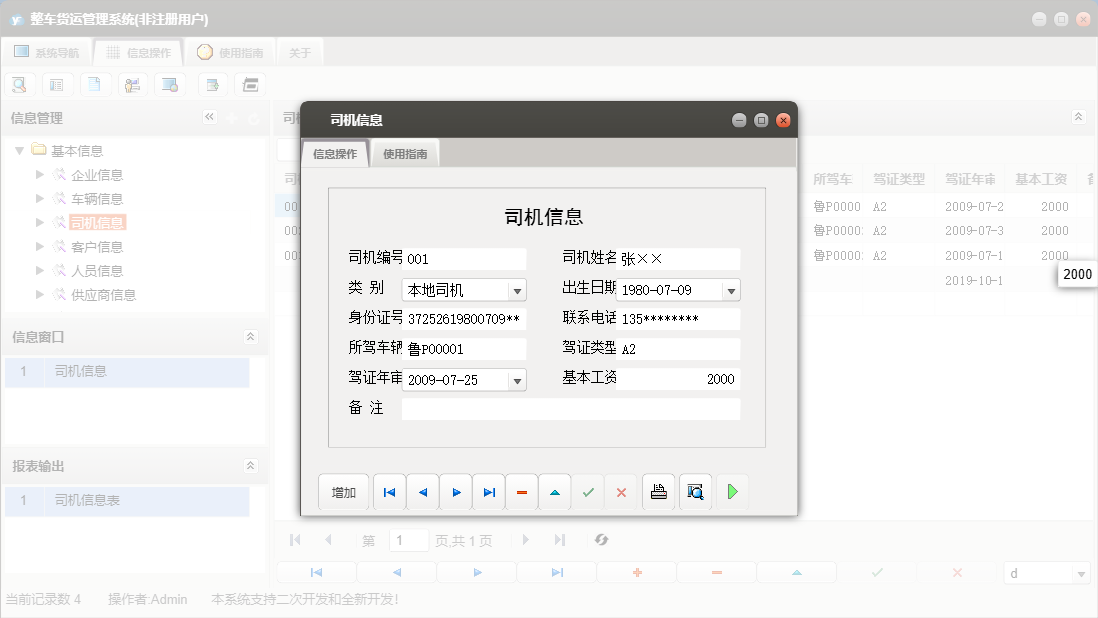The image size is (1098, 618).
Task: Cancel edits with the red X icon
Action: (x=621, y=491)
